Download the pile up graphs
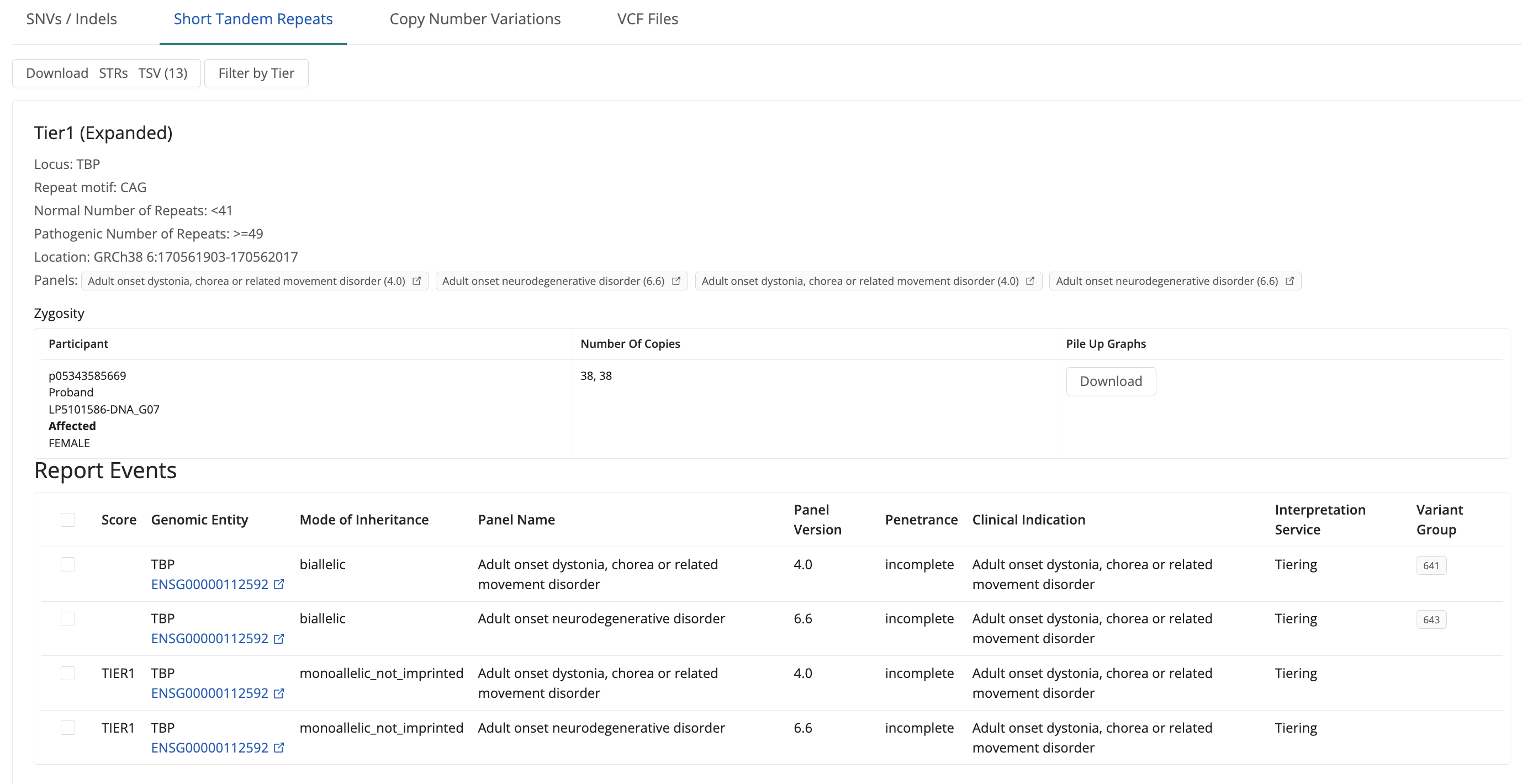 [x=1110, y=381]
